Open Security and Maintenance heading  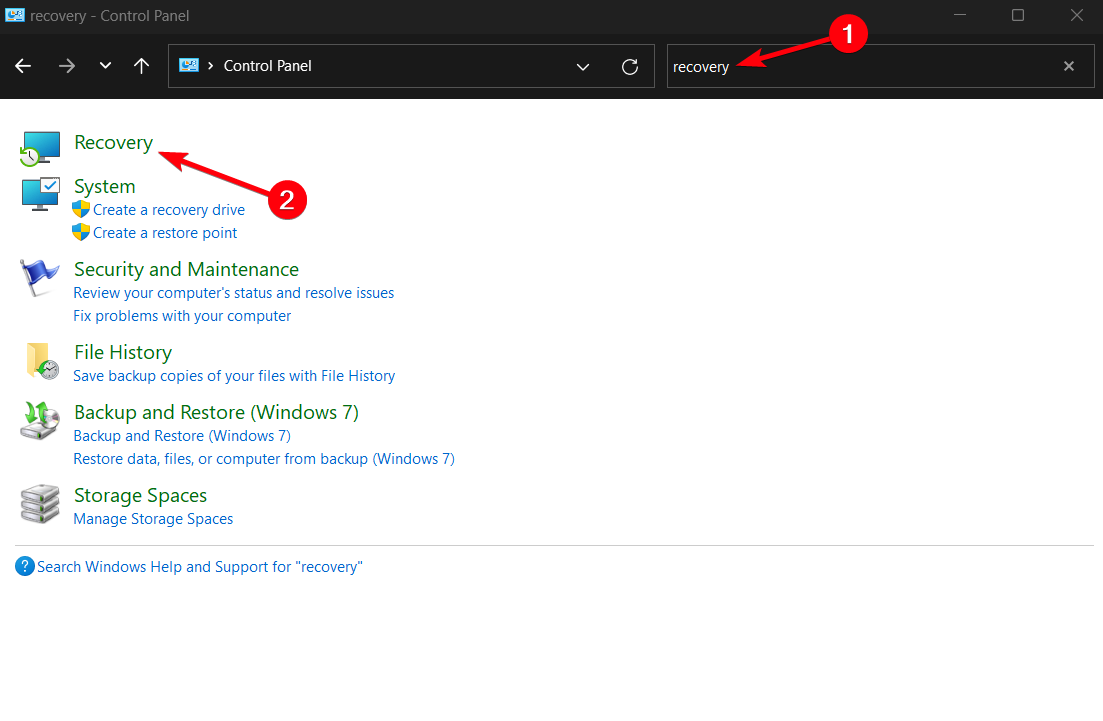pos(186,269)
